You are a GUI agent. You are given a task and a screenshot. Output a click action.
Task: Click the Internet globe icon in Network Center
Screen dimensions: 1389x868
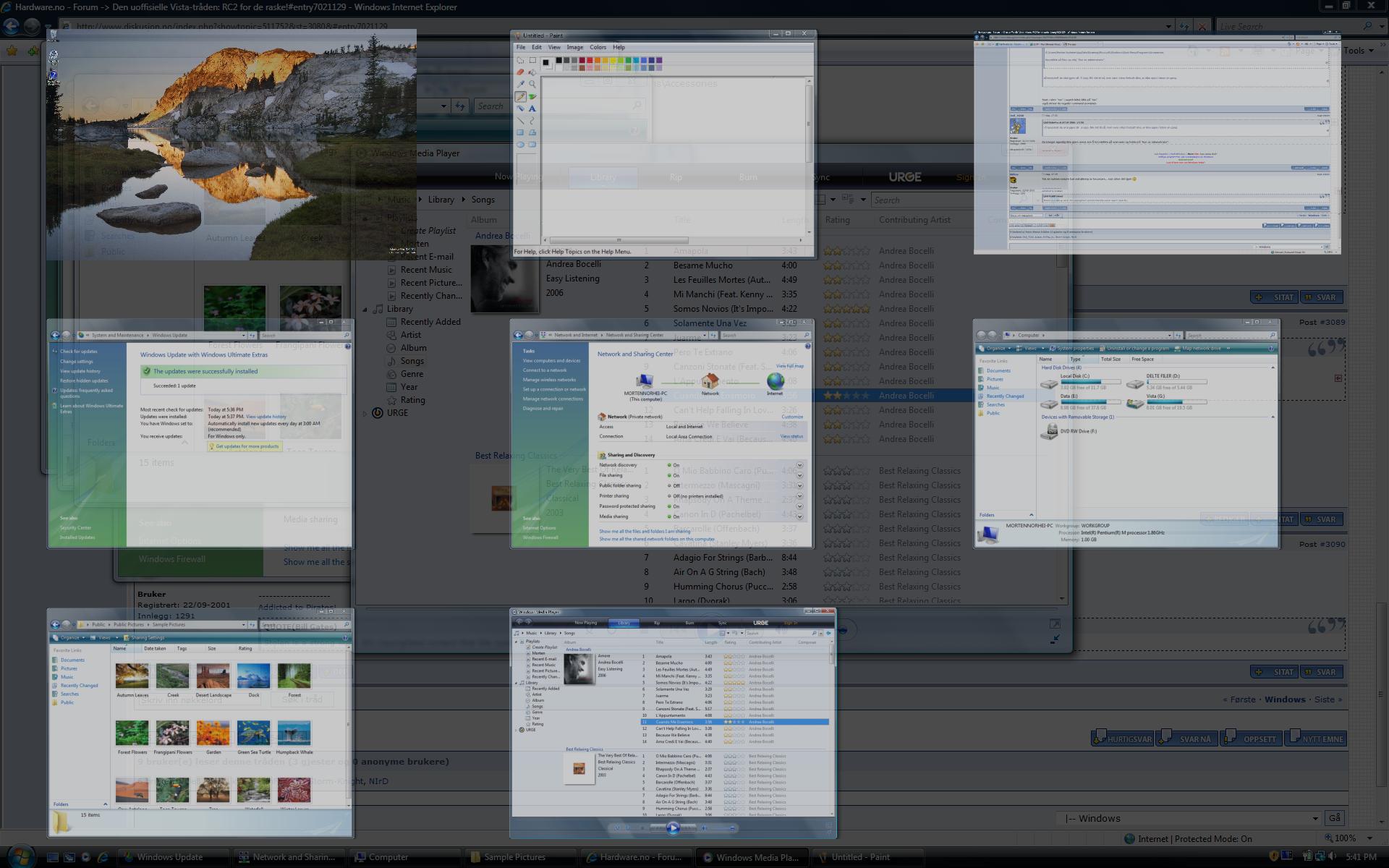tap(776, 380)
